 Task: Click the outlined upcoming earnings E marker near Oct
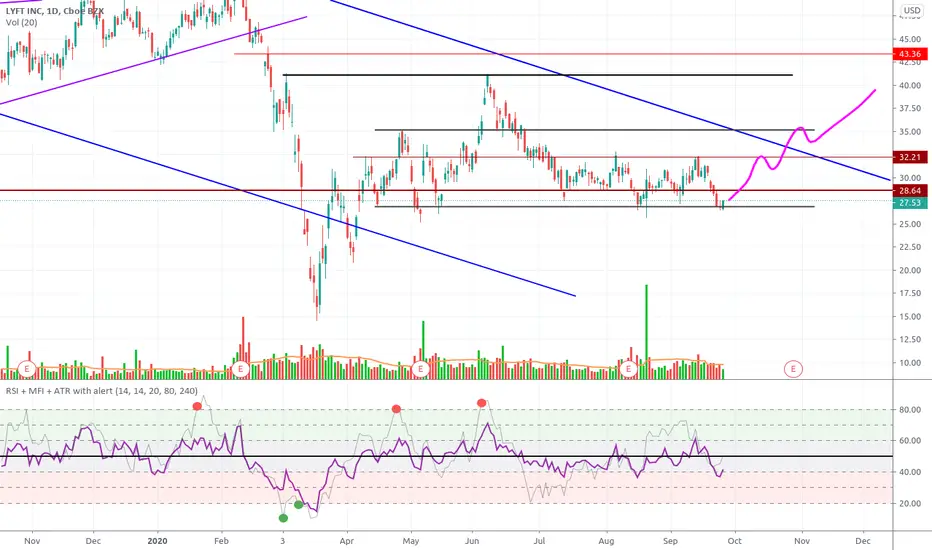point(793,369)
